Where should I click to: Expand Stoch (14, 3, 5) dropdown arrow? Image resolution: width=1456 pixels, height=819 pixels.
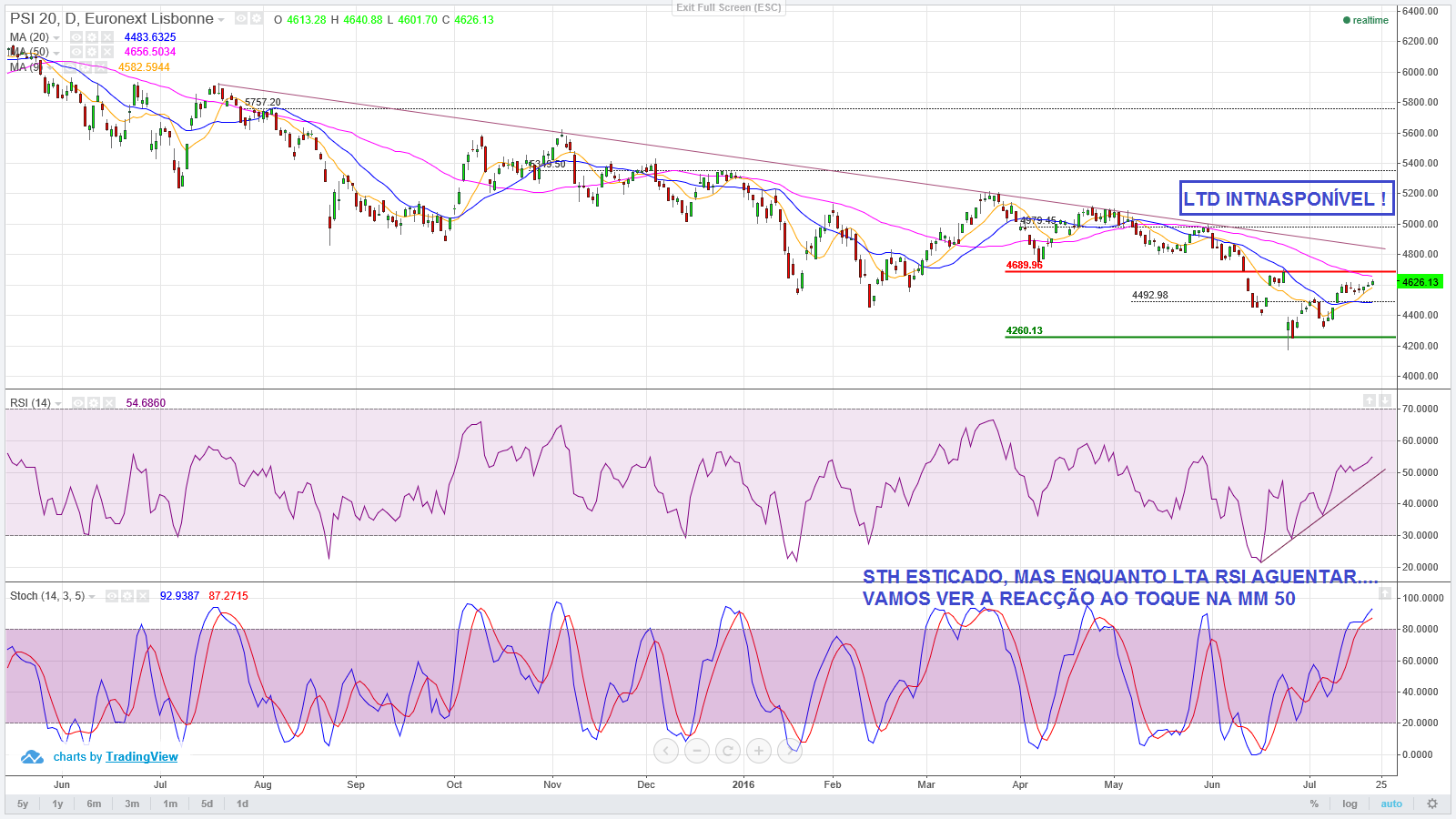point(92,597)
